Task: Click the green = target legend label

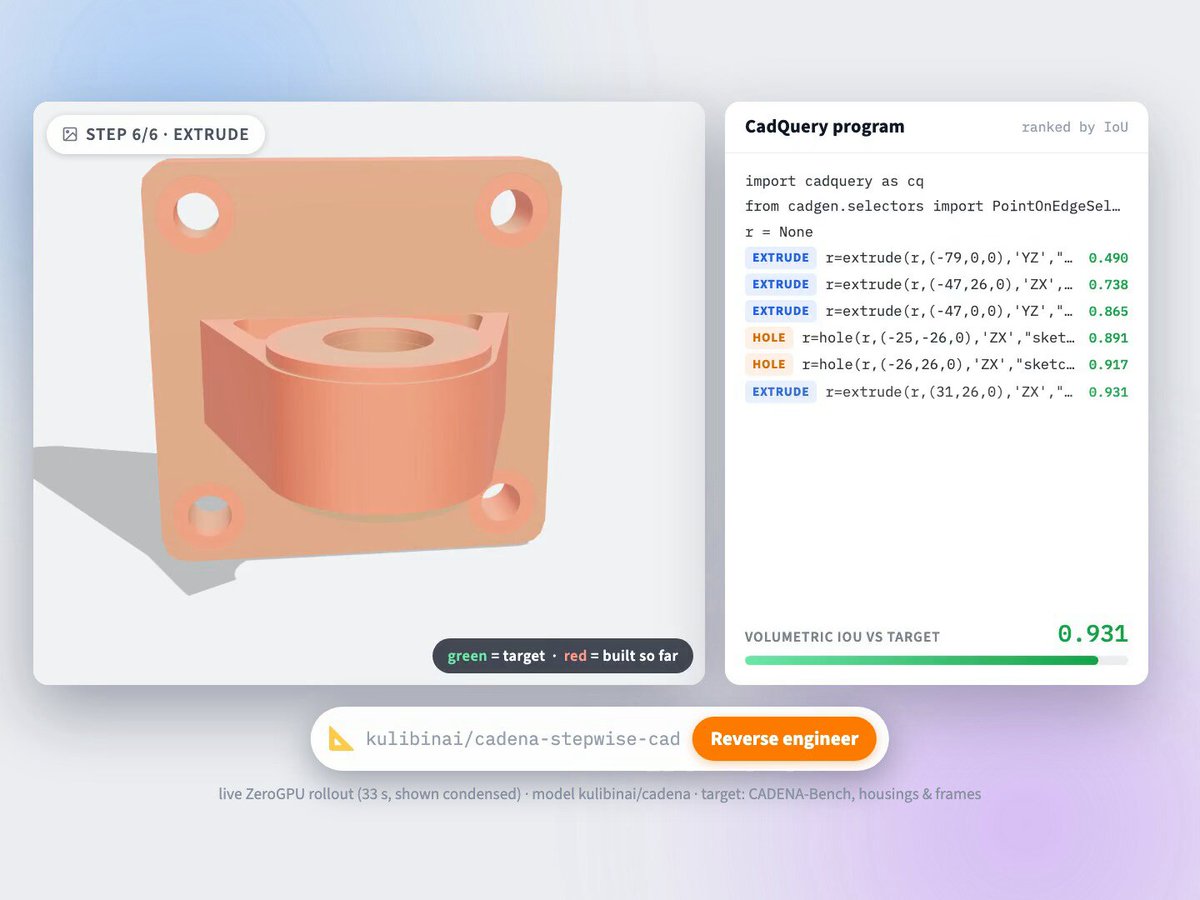Action: 496,656
